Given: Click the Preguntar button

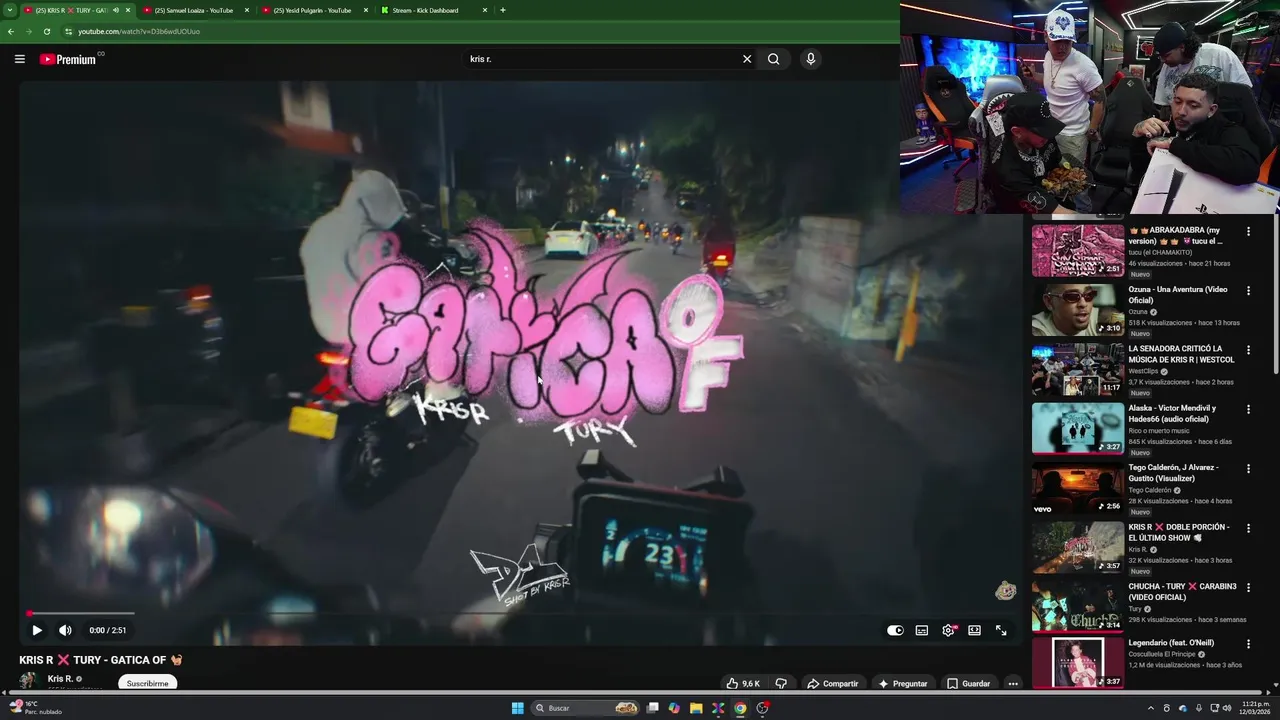Looking at the screenshot, I should [x=903, y=684].
